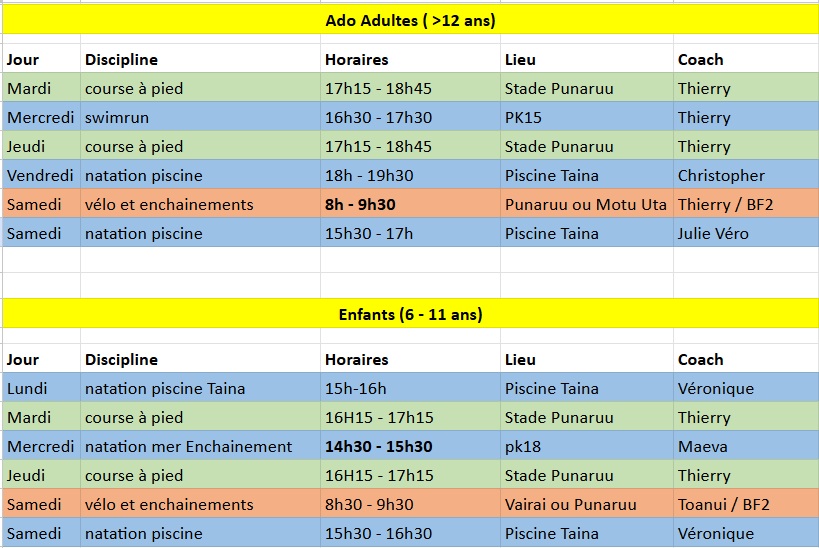Select the 'natation mer Enchainement' cell
Viewport: 819px width, 548px height.
coord(200,446)
